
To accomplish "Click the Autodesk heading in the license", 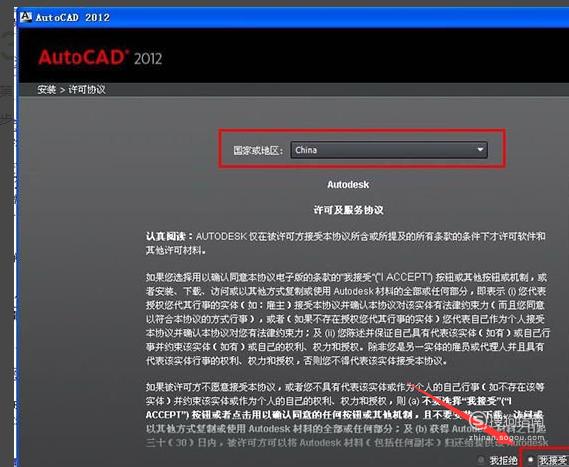I will pos(348,184).
